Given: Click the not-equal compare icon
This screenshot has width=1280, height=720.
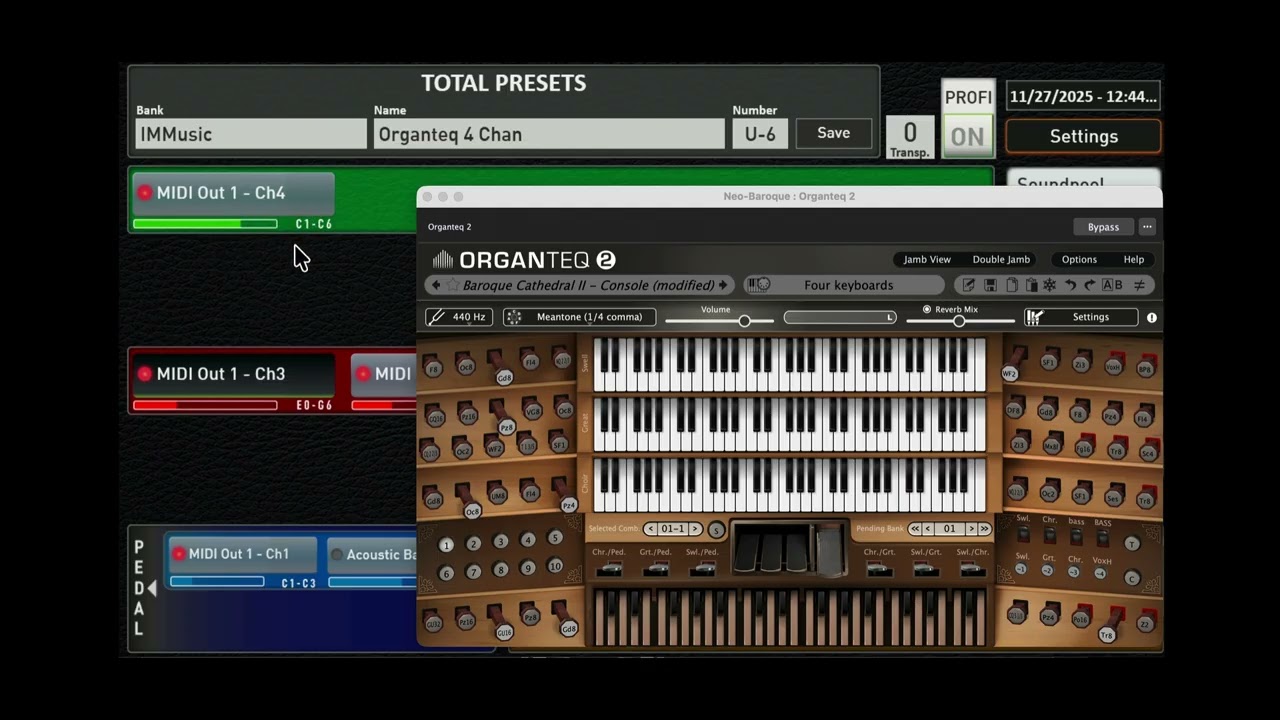Looking at the screenshot, I should [1139, 285].
